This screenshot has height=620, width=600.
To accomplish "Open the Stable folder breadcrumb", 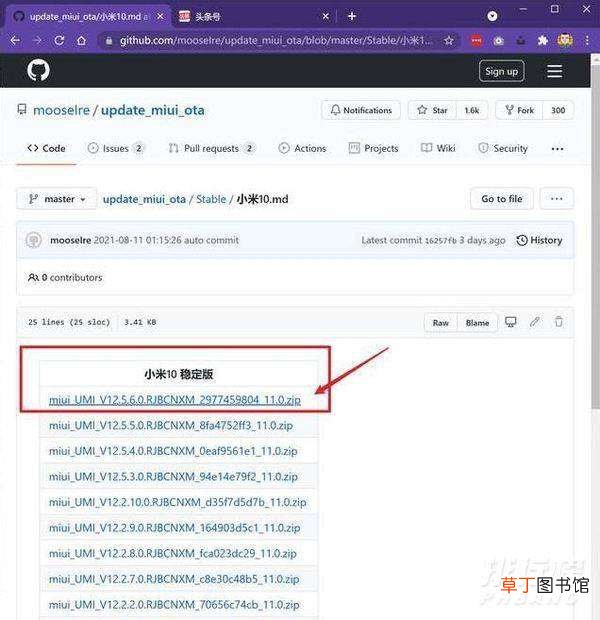I will point(211,199).
